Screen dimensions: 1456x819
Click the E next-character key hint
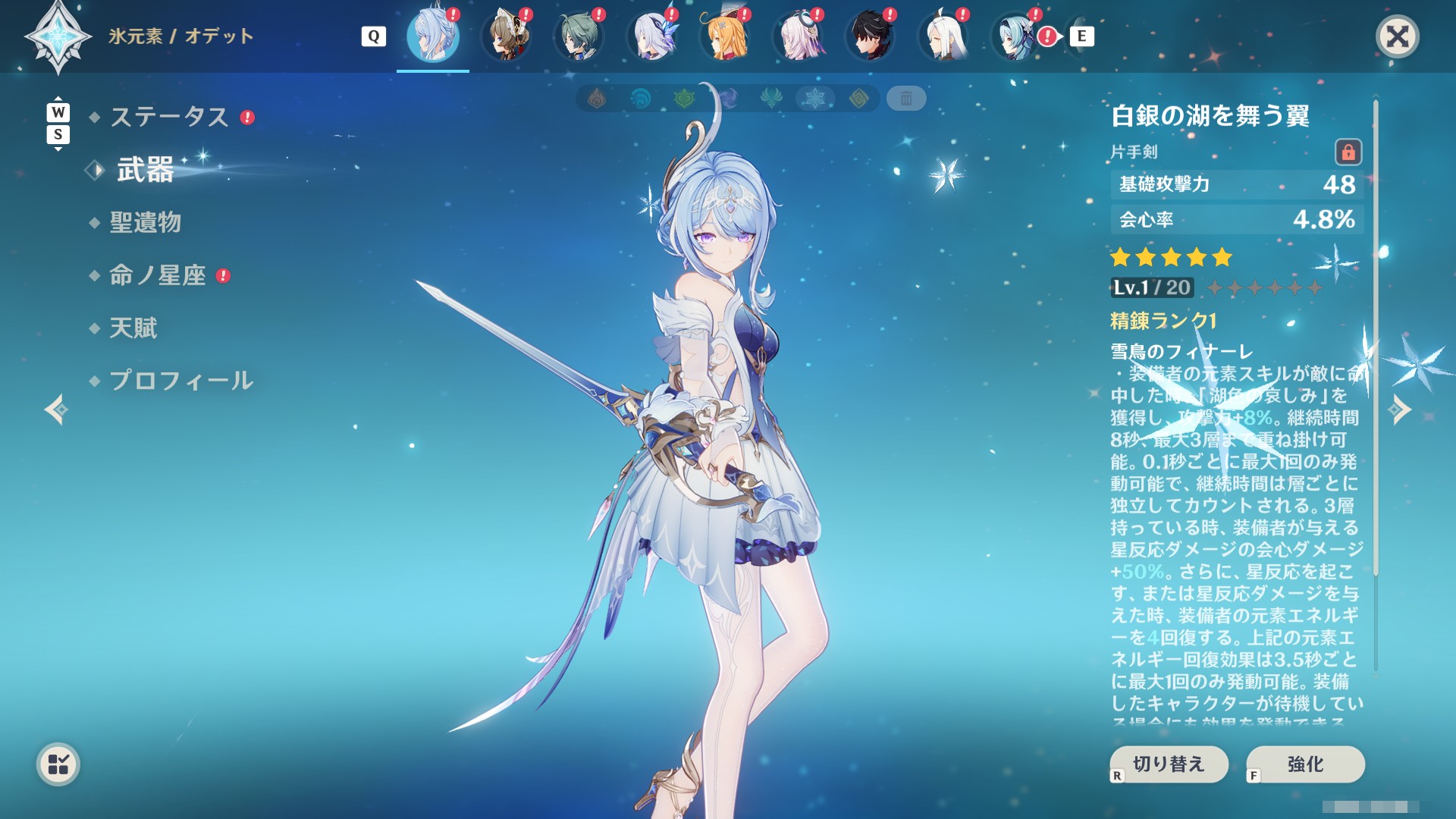pyautogui.click(x=1082, y=36)
